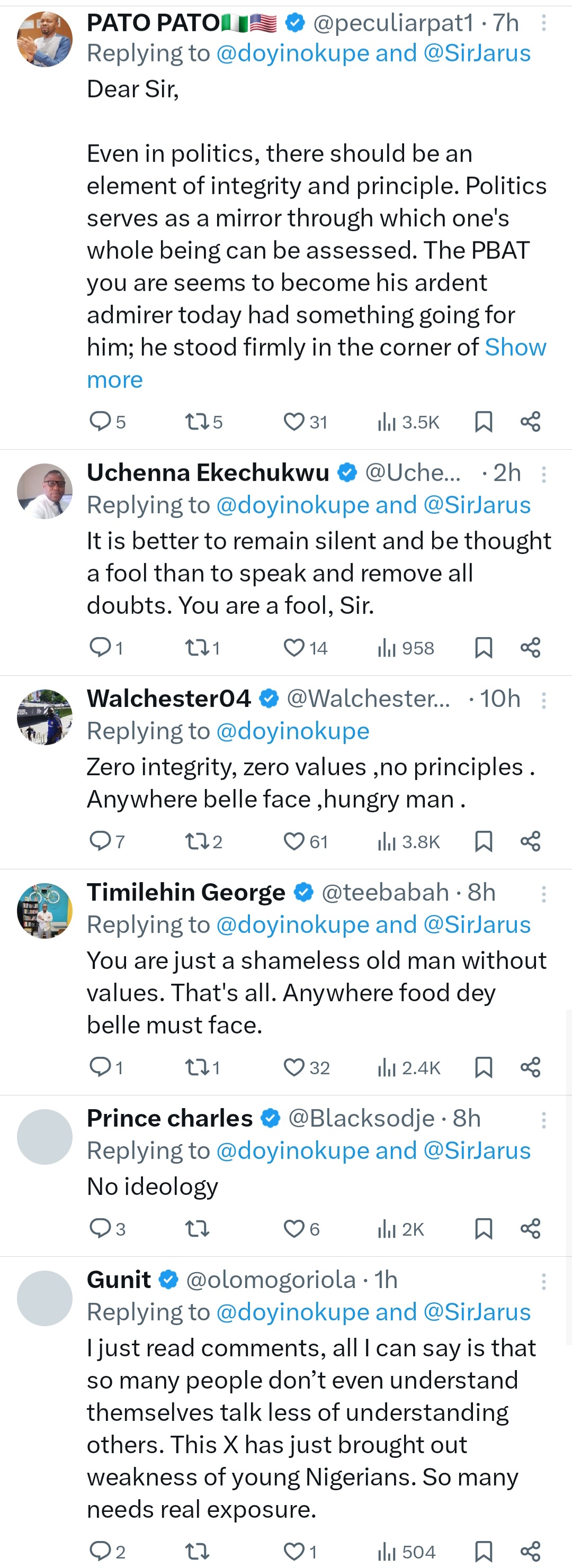Share Timilehin George's reply
Screen dimensions: 572x1568
531,1067
